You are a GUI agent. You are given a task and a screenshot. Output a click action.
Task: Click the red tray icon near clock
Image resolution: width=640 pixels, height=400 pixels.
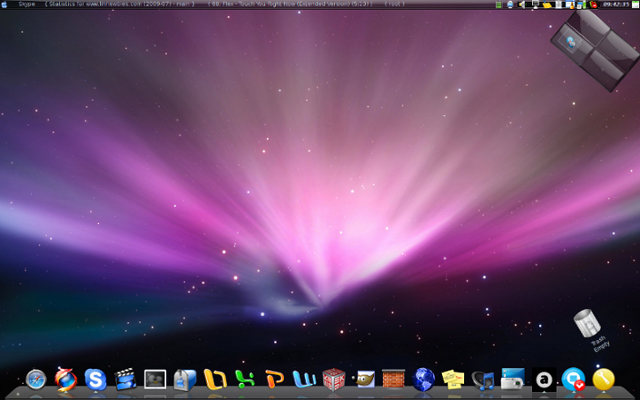click(x=593, y=5)
